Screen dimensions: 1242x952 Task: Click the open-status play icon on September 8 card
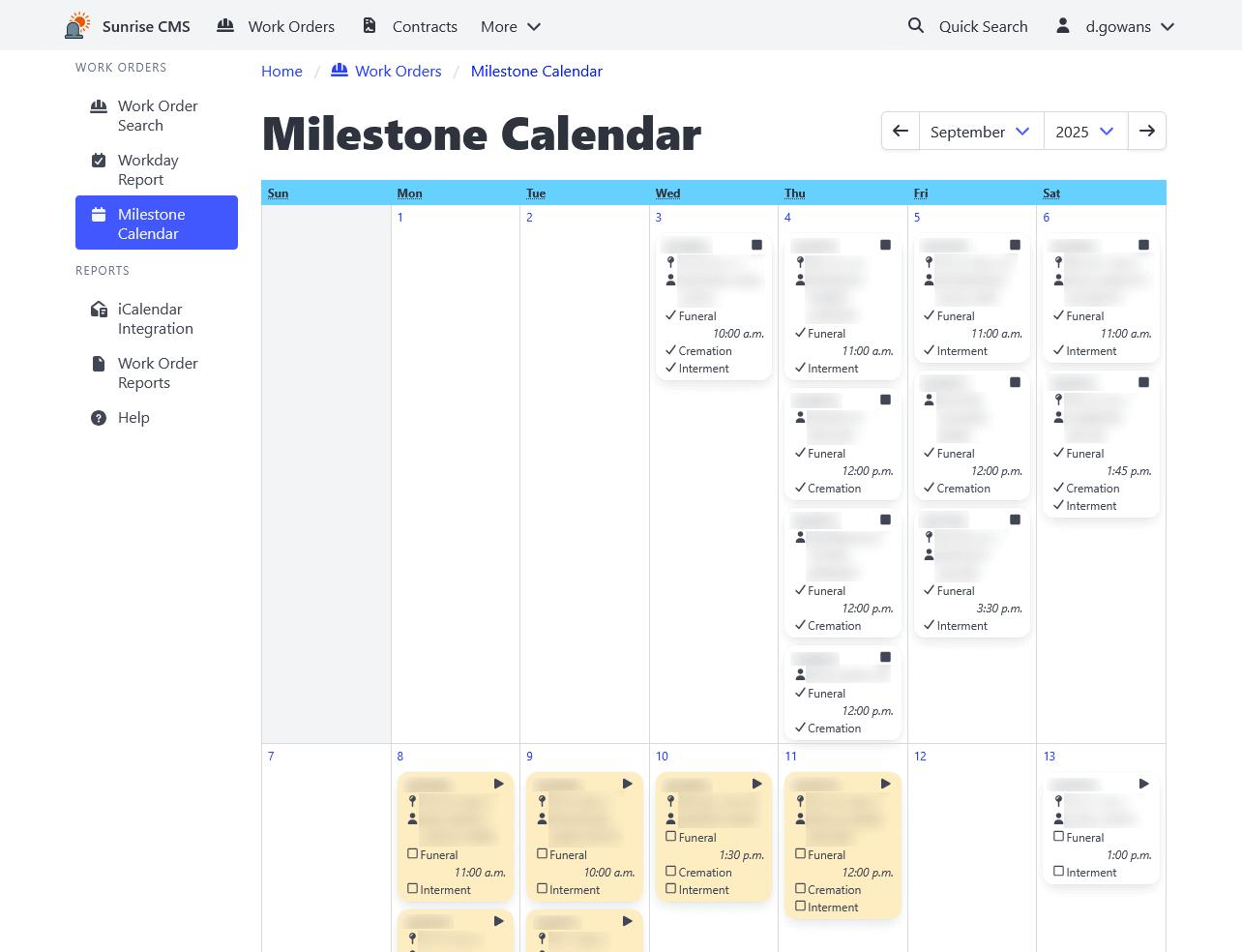click(x=499, y=784)
